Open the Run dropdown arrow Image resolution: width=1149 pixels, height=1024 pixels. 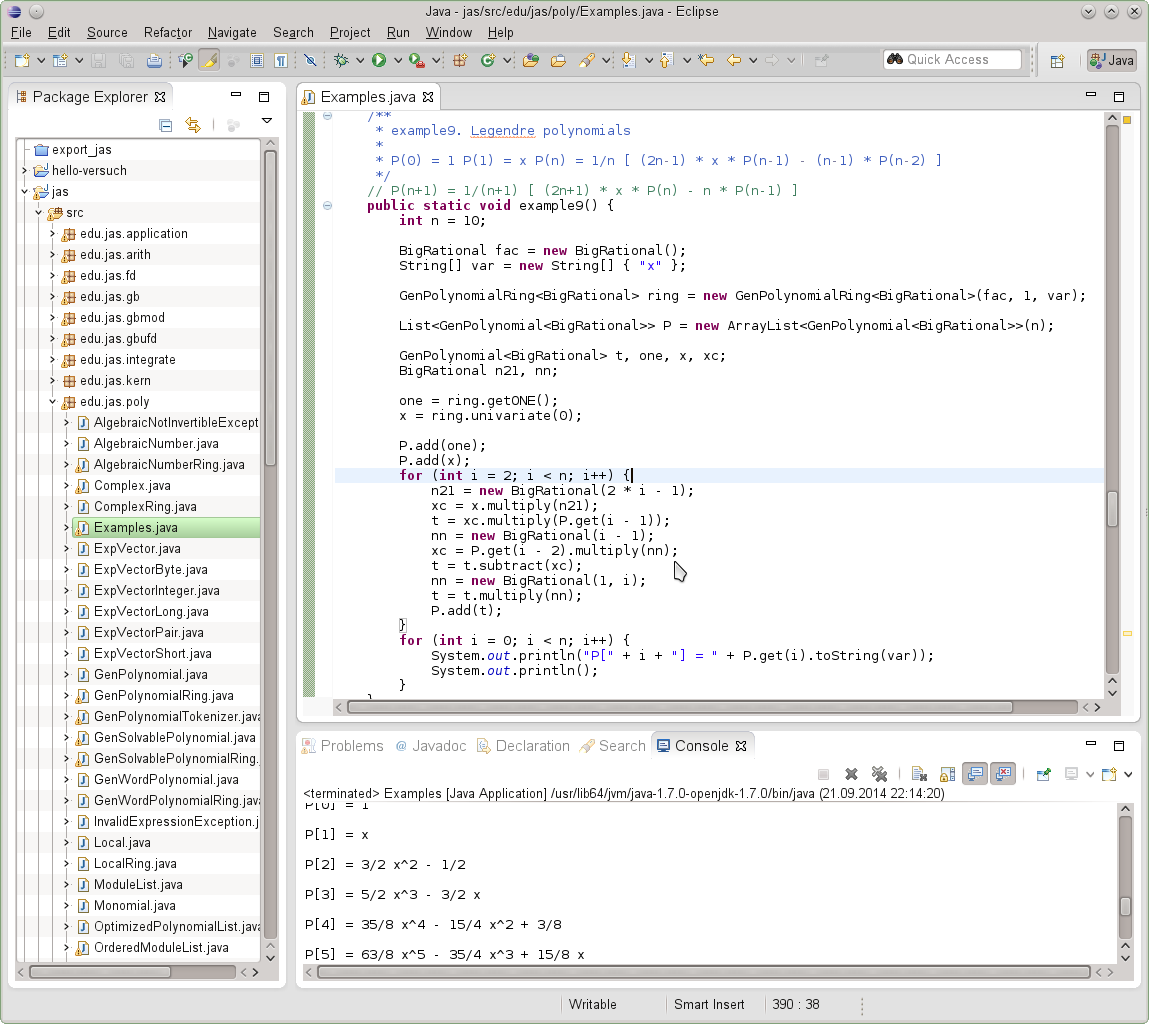(x=398, y=60)
